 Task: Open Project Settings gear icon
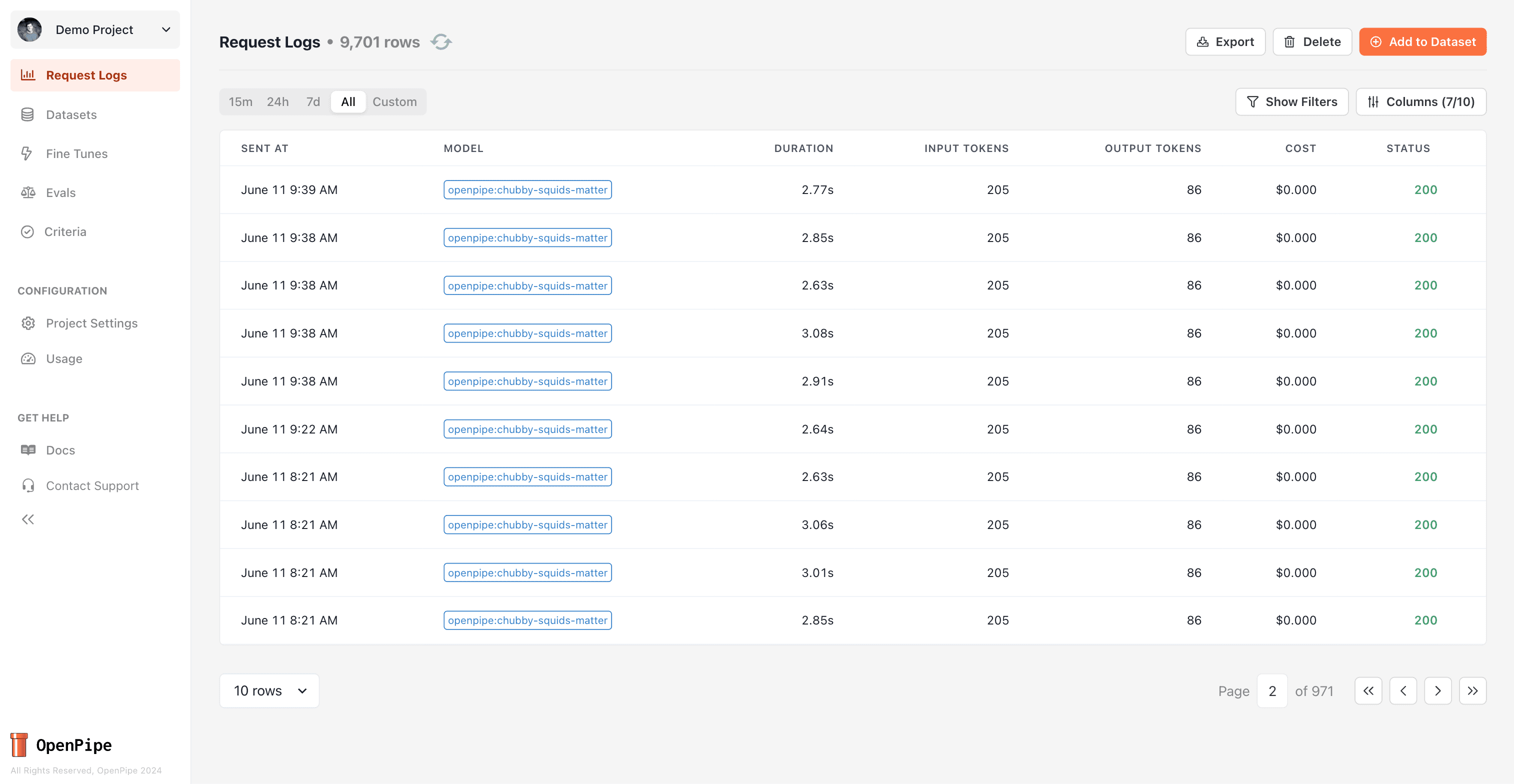point(27,322)
